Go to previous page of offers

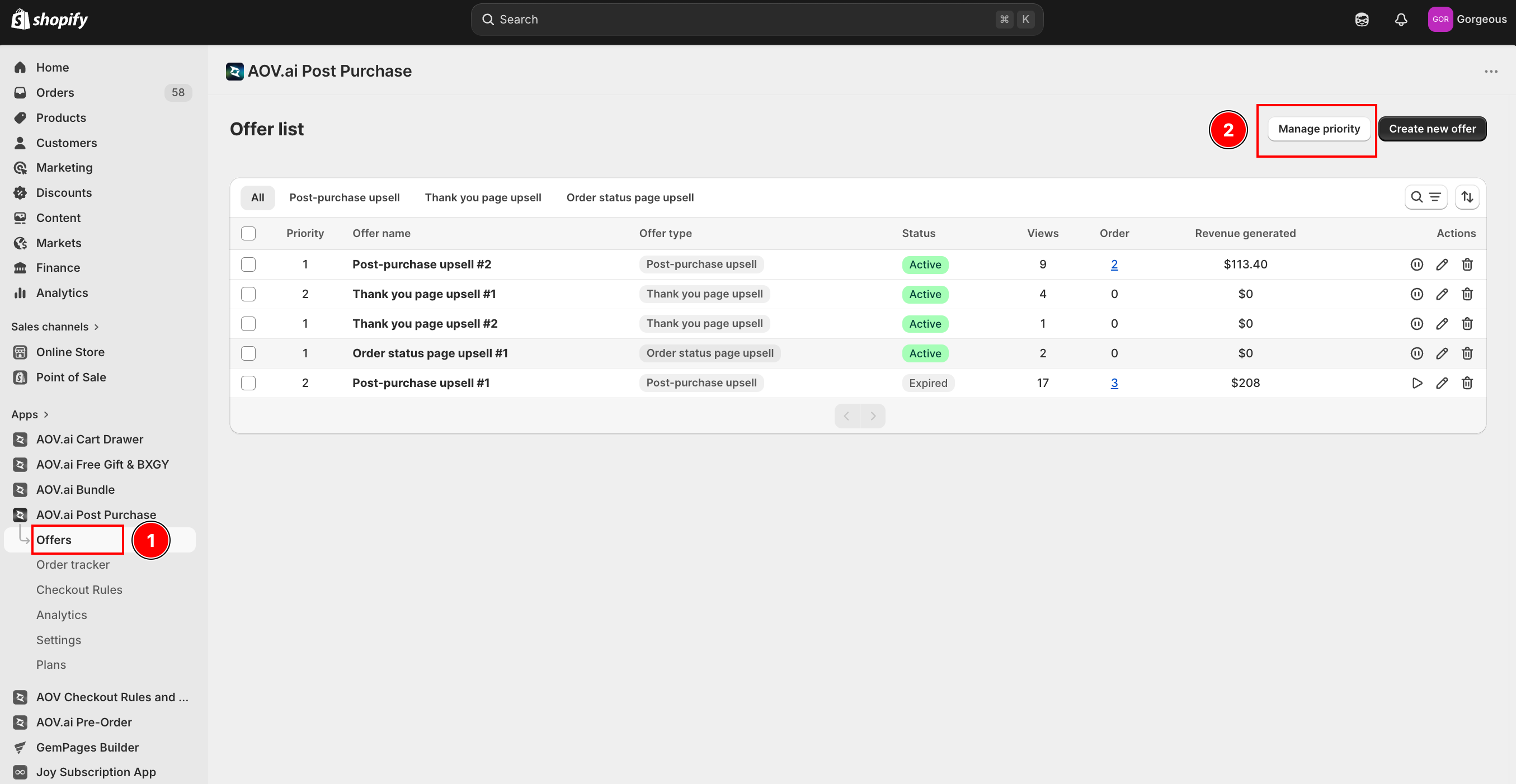click(x=847, y=416)
